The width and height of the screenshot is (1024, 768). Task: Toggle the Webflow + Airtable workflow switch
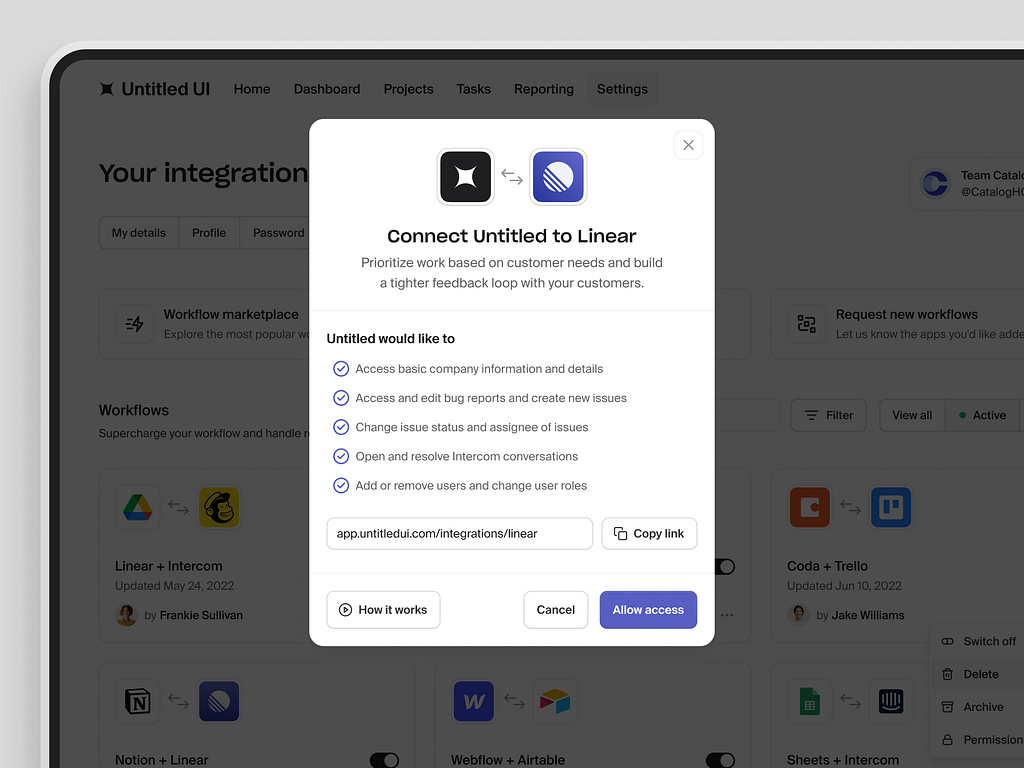pos(720,760)
